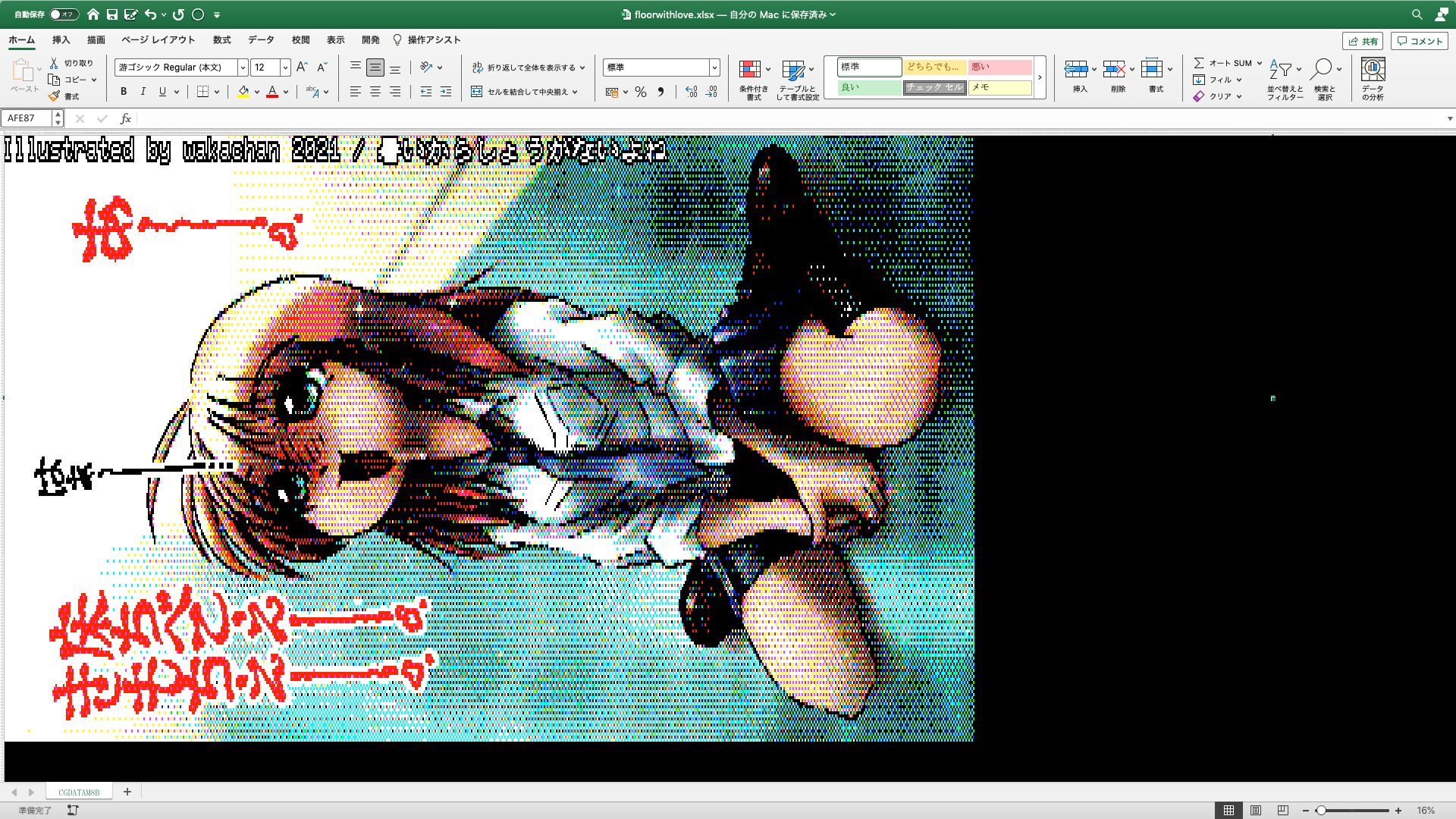
Task: Click the Insert Cells icon
Action: point(1076,70)
